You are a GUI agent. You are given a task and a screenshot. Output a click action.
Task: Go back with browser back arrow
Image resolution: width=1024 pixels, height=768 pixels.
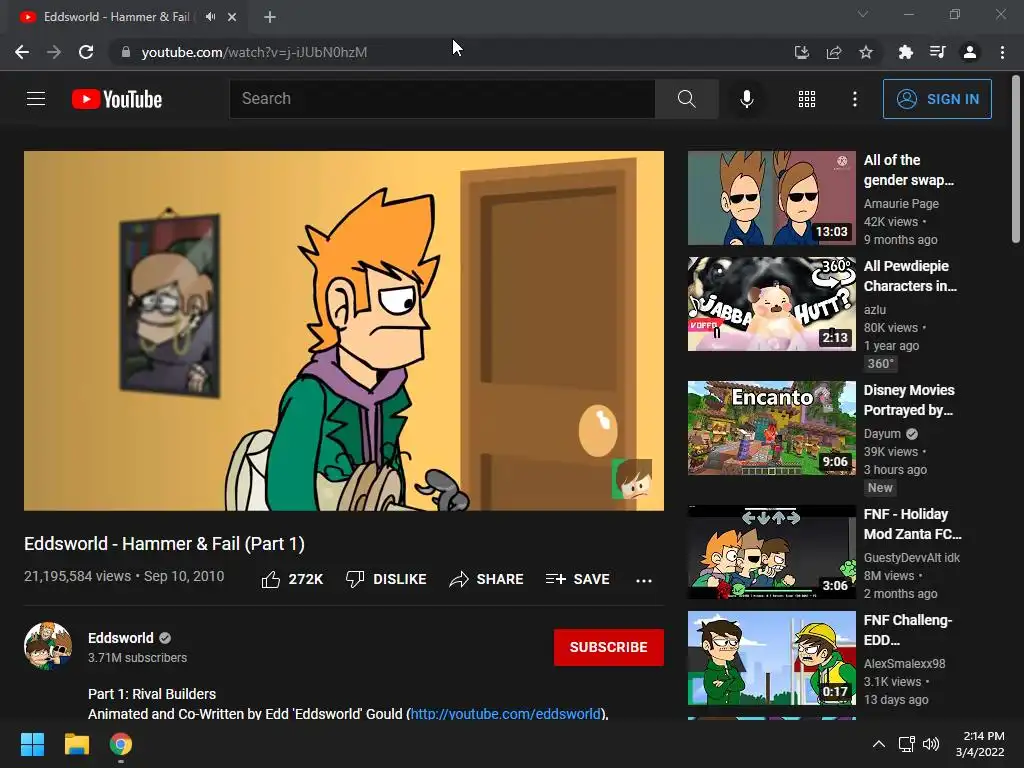[x=22, y=52]
